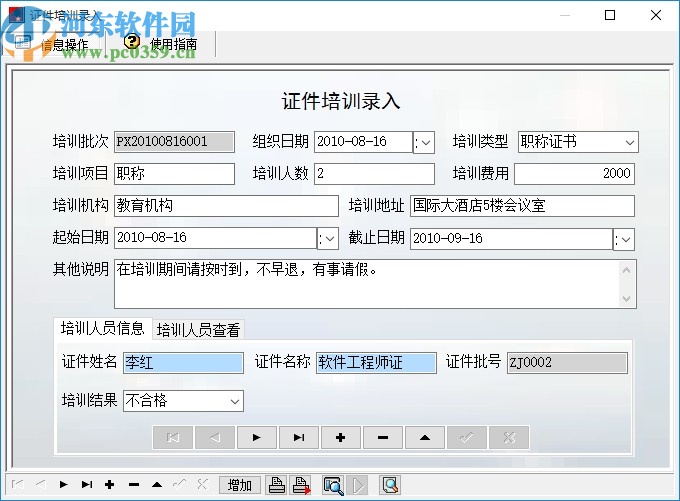
Task: Click 其他说明 text area
Action: [x=375, y=284]
